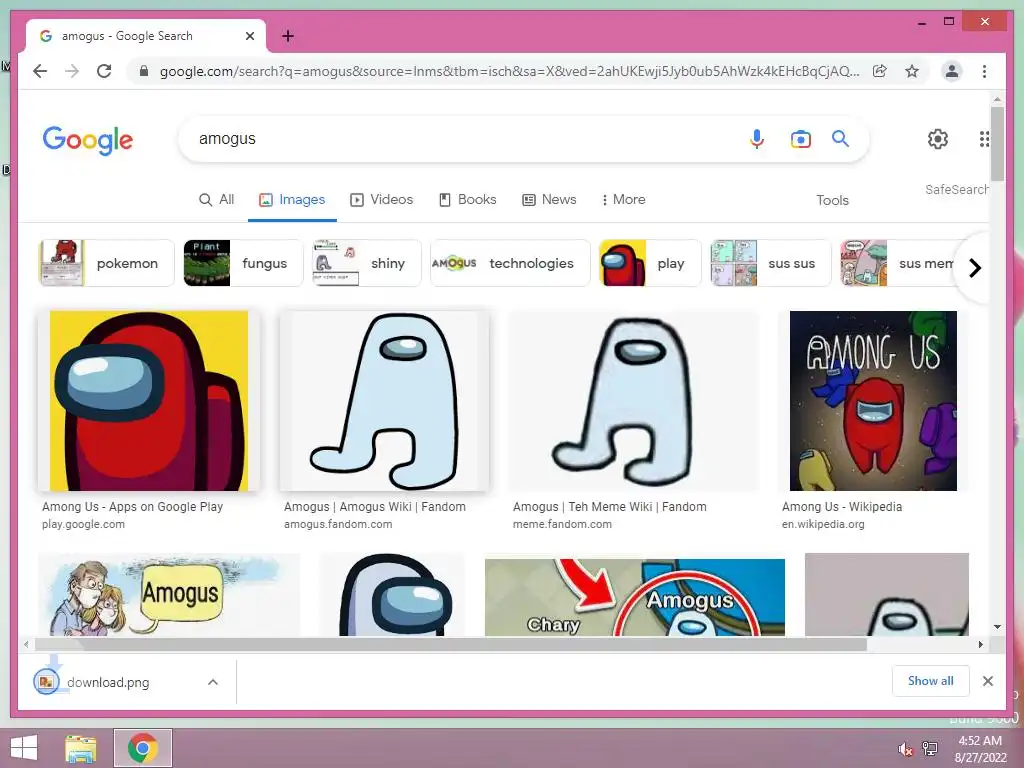Screen dimensions: 1024x768
Task: Apply the shiny suggestion chip
Action: pyautogui.click(x=366, y=263)
